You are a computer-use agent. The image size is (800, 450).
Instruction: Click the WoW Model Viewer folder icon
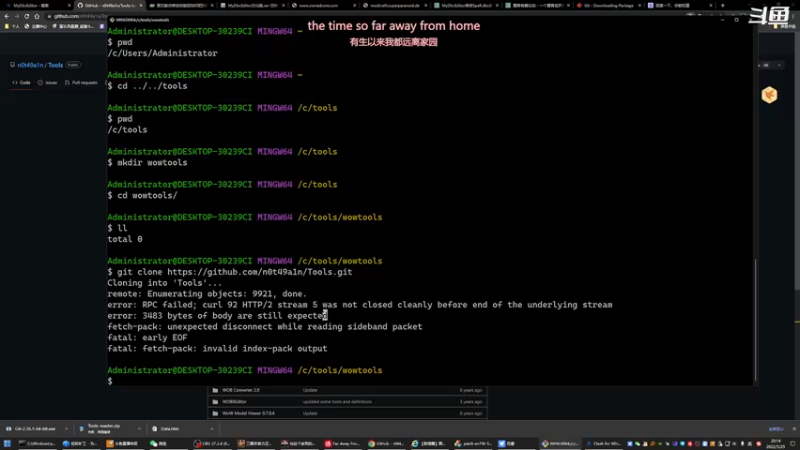(x=215, y=413)
